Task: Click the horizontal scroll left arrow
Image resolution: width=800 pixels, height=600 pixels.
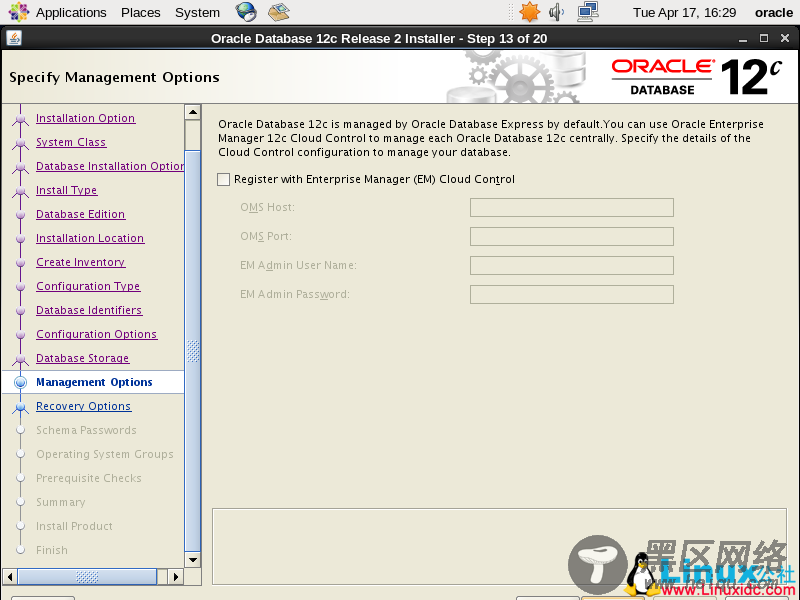Action: click(x=10, y=577)
